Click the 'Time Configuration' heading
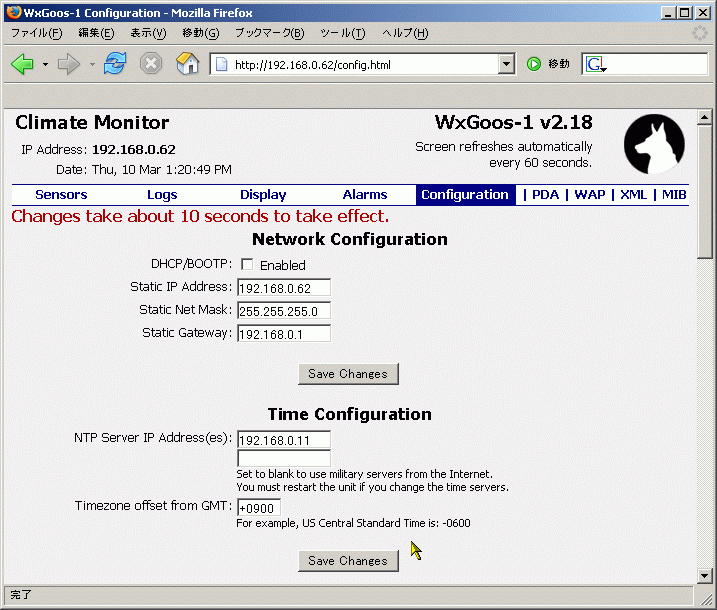This screenshot has height=610, width=717. coord(350,414)
